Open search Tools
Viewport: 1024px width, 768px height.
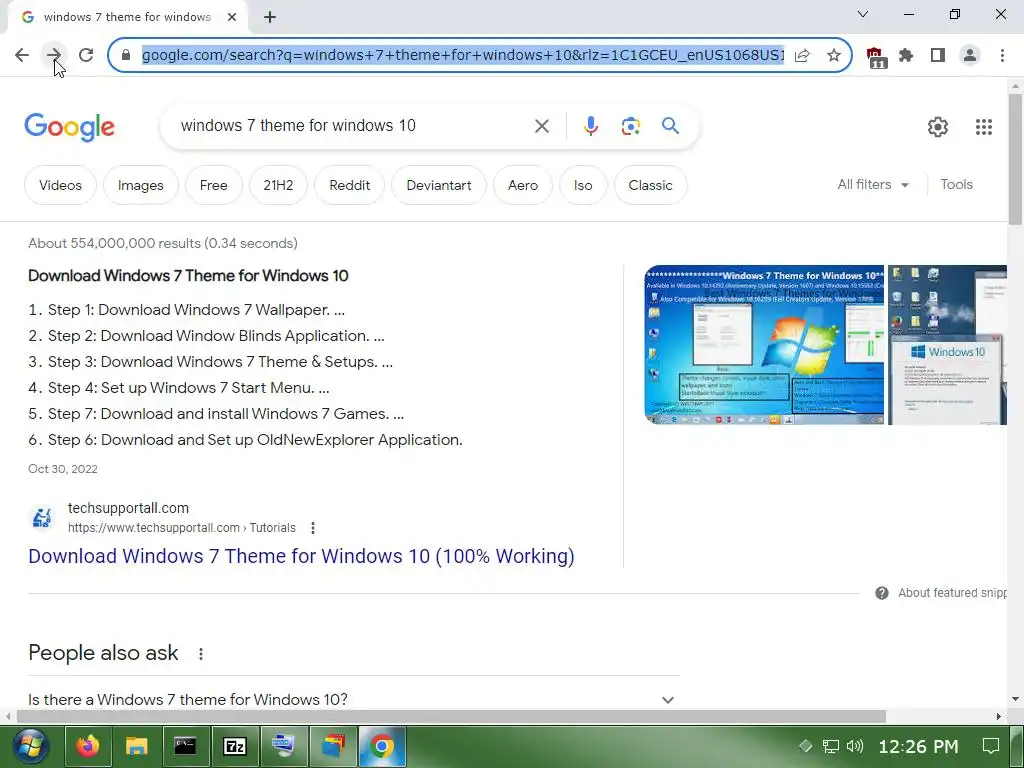956,185
